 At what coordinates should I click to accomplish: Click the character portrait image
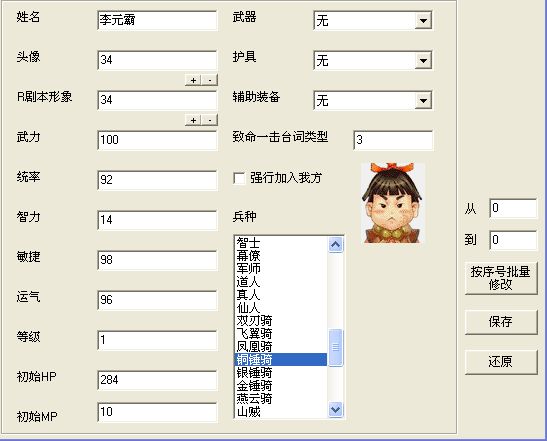(392, 203)
